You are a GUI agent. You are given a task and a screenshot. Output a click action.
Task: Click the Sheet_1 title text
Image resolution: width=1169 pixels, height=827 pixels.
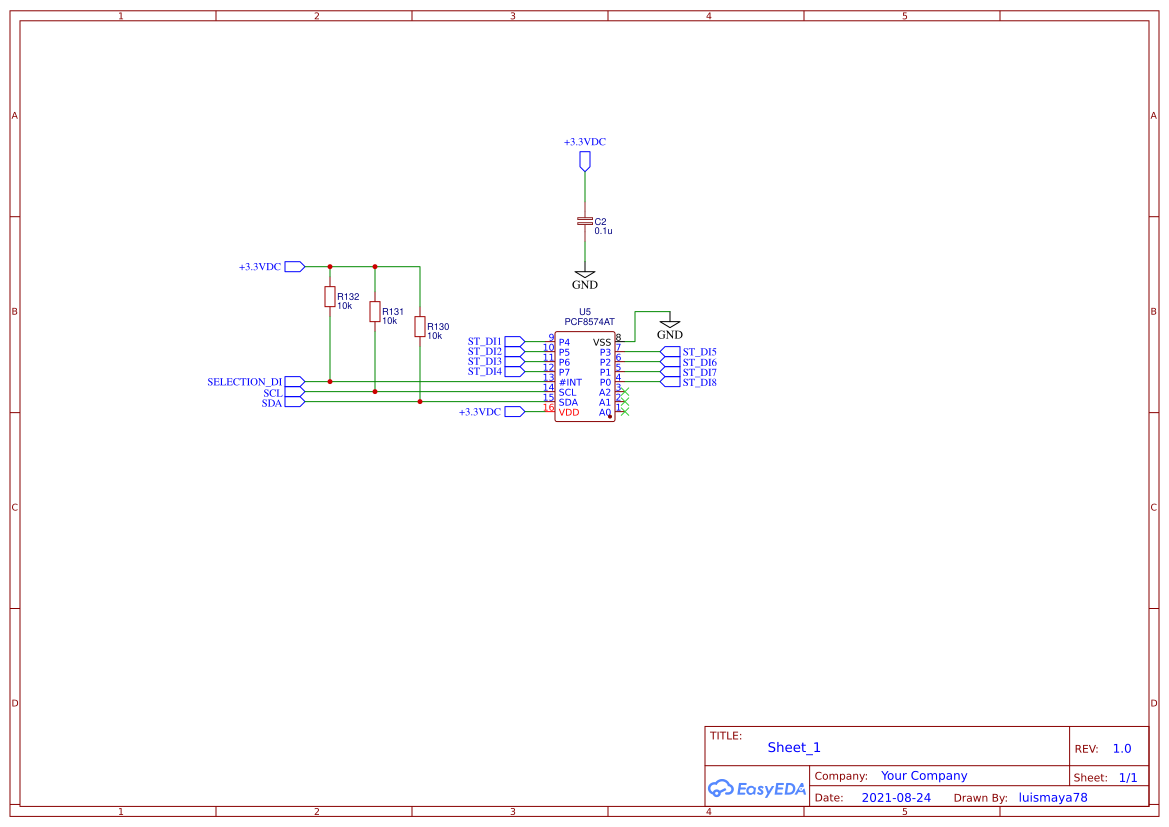793,748
